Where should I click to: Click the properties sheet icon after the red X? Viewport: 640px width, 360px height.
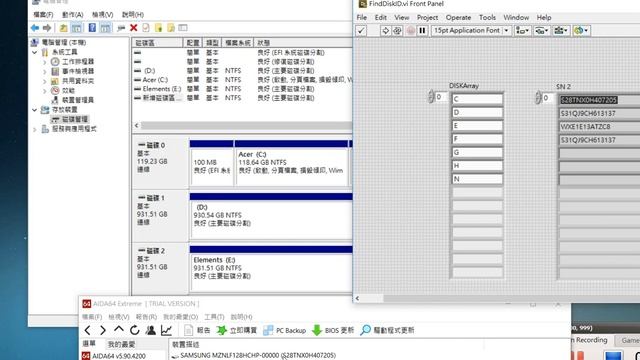146,28
